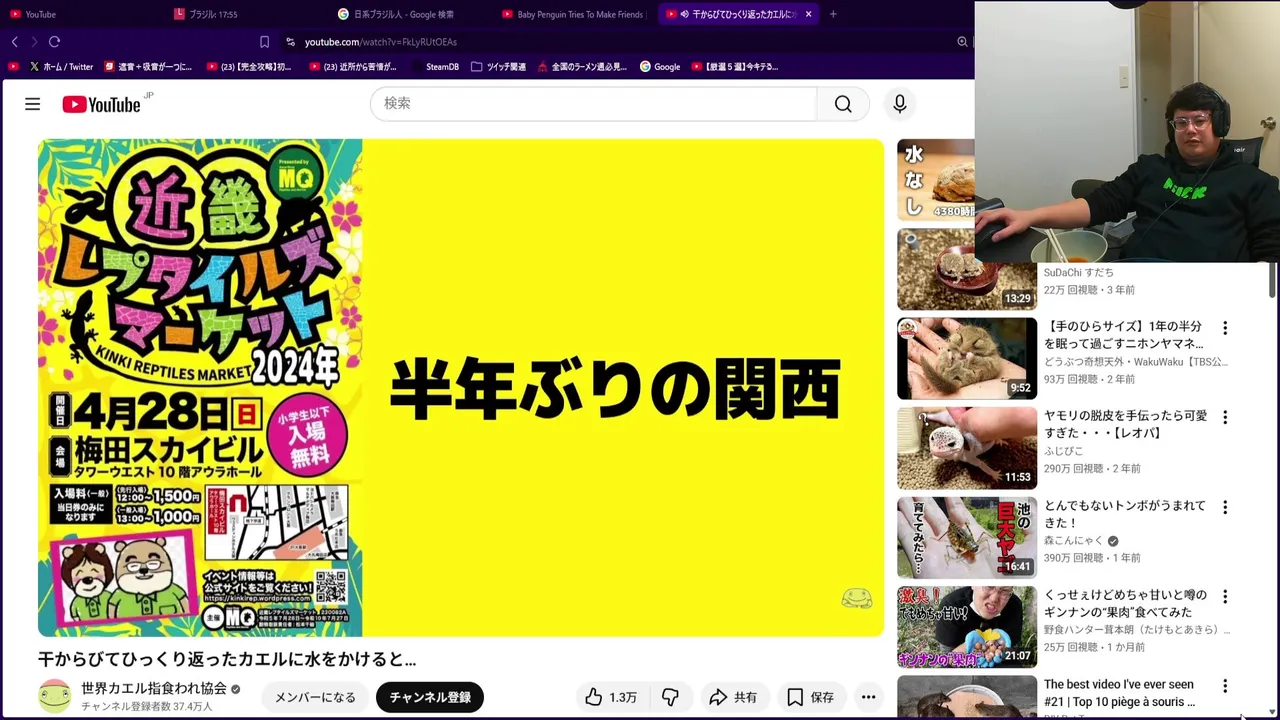Click video title 干からびてひっくり返ったカエル

(x=227, y=659)
